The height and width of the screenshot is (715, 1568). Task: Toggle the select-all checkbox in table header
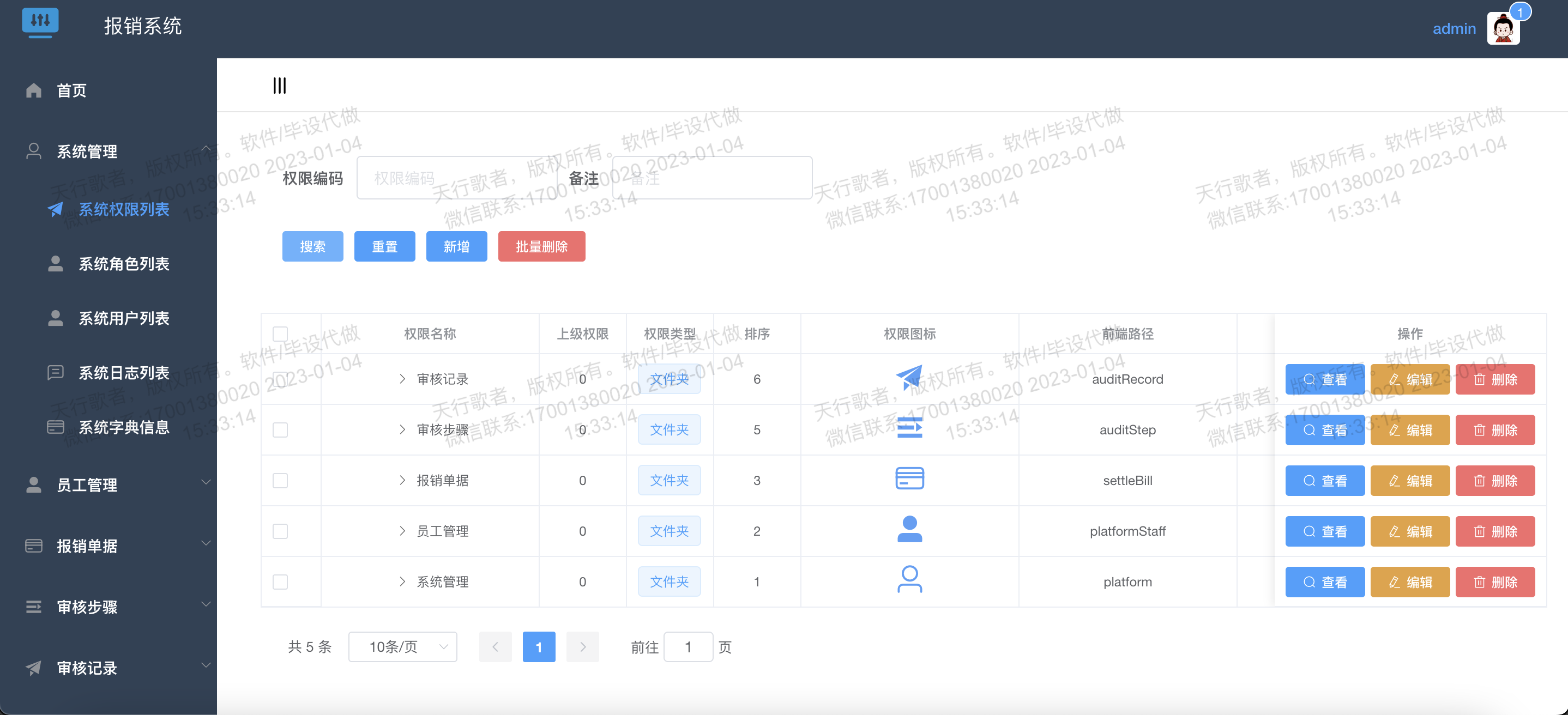pos(281,334)
